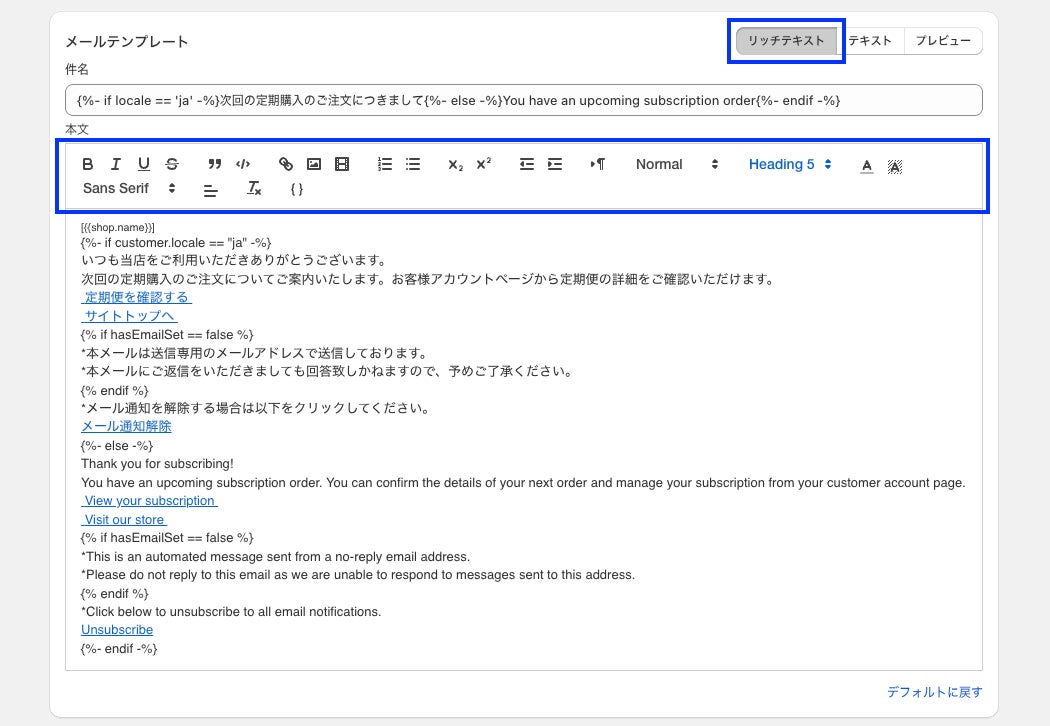Underline the selected text
1050x726 pixels.
click(x=144, y=164)
